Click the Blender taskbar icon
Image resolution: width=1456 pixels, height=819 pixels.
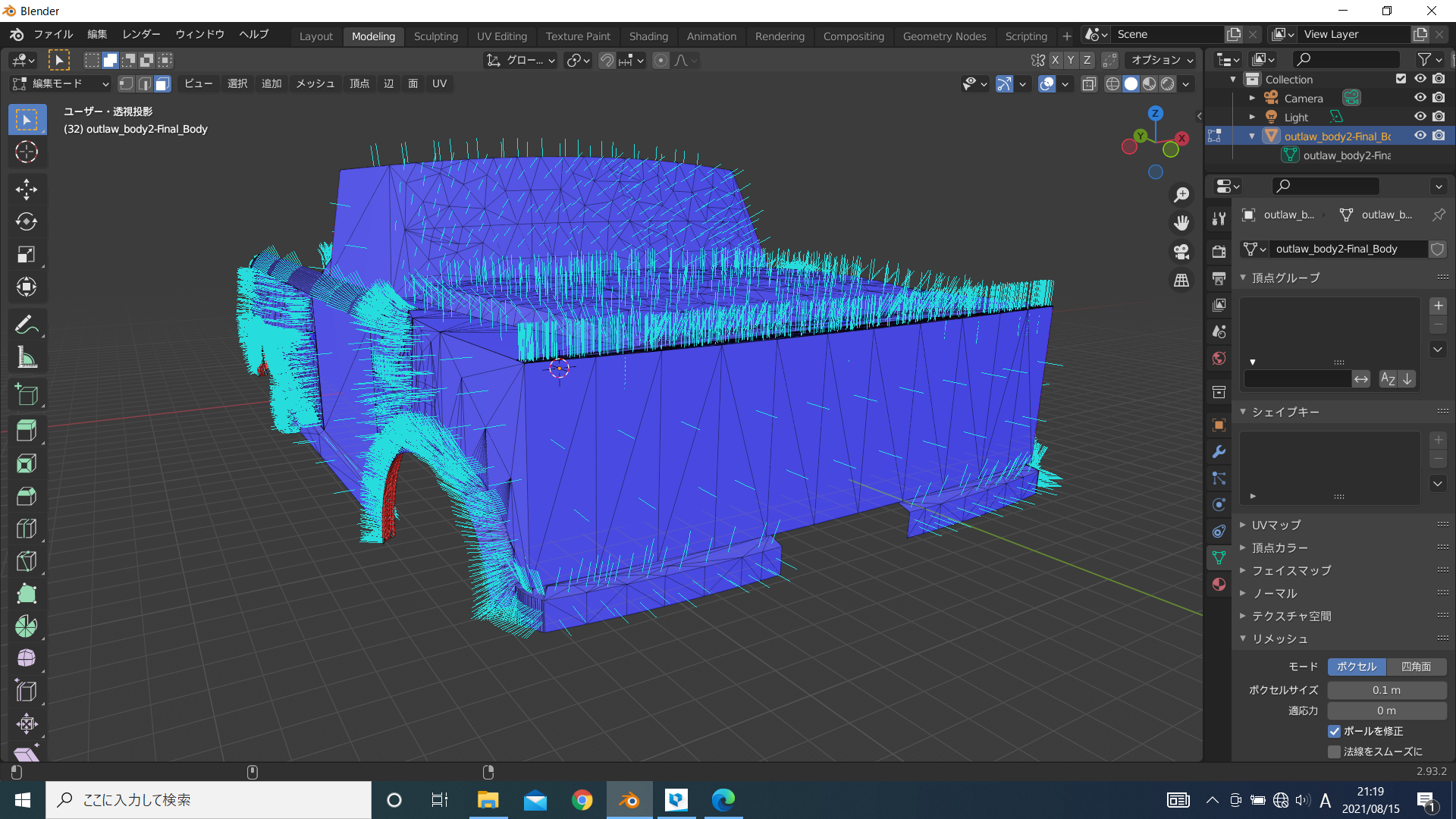[x=629, y=799]
